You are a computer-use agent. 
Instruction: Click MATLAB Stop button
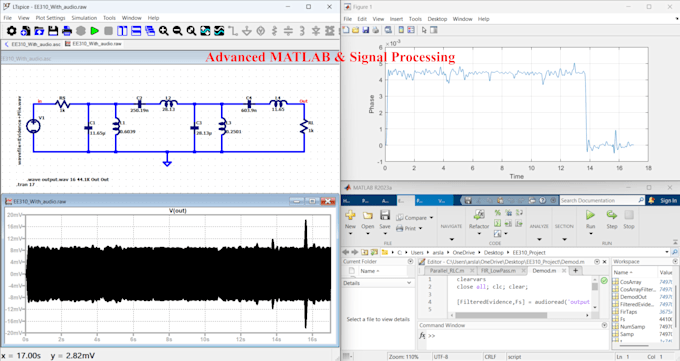(629, 219)
